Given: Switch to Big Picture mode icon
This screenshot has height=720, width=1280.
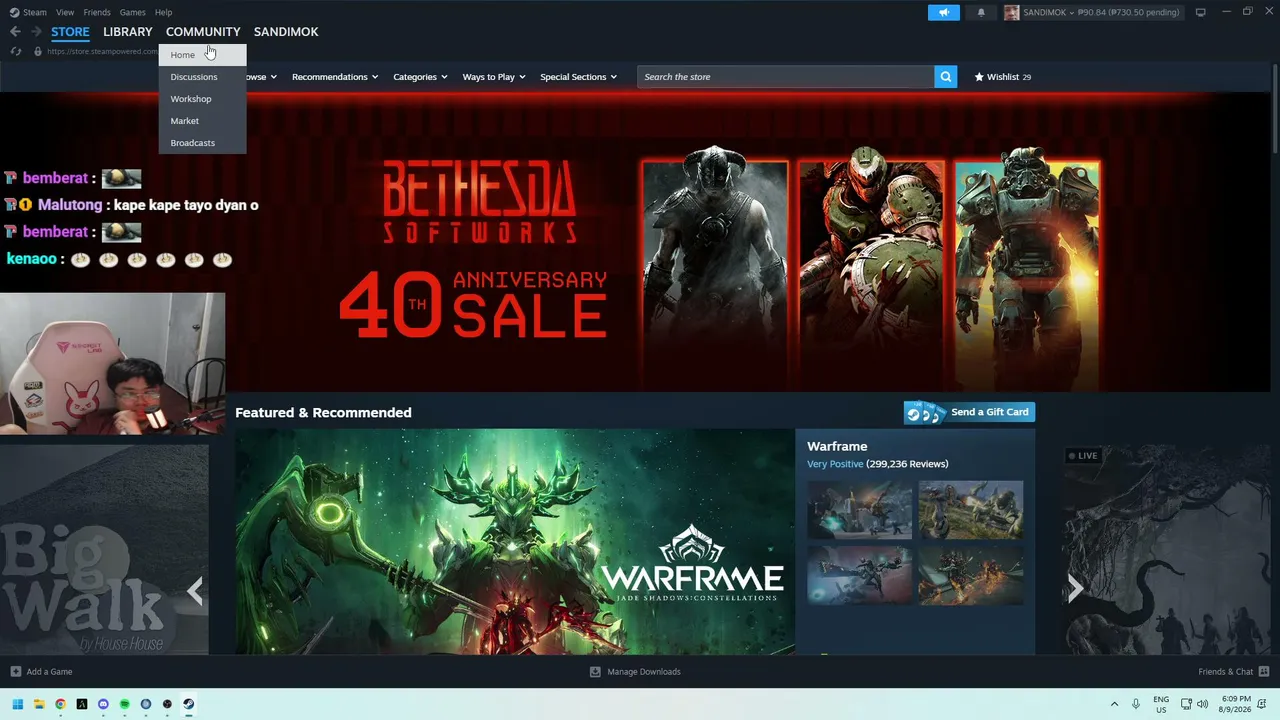Looking at the screenshot, I should (1201, 12).
